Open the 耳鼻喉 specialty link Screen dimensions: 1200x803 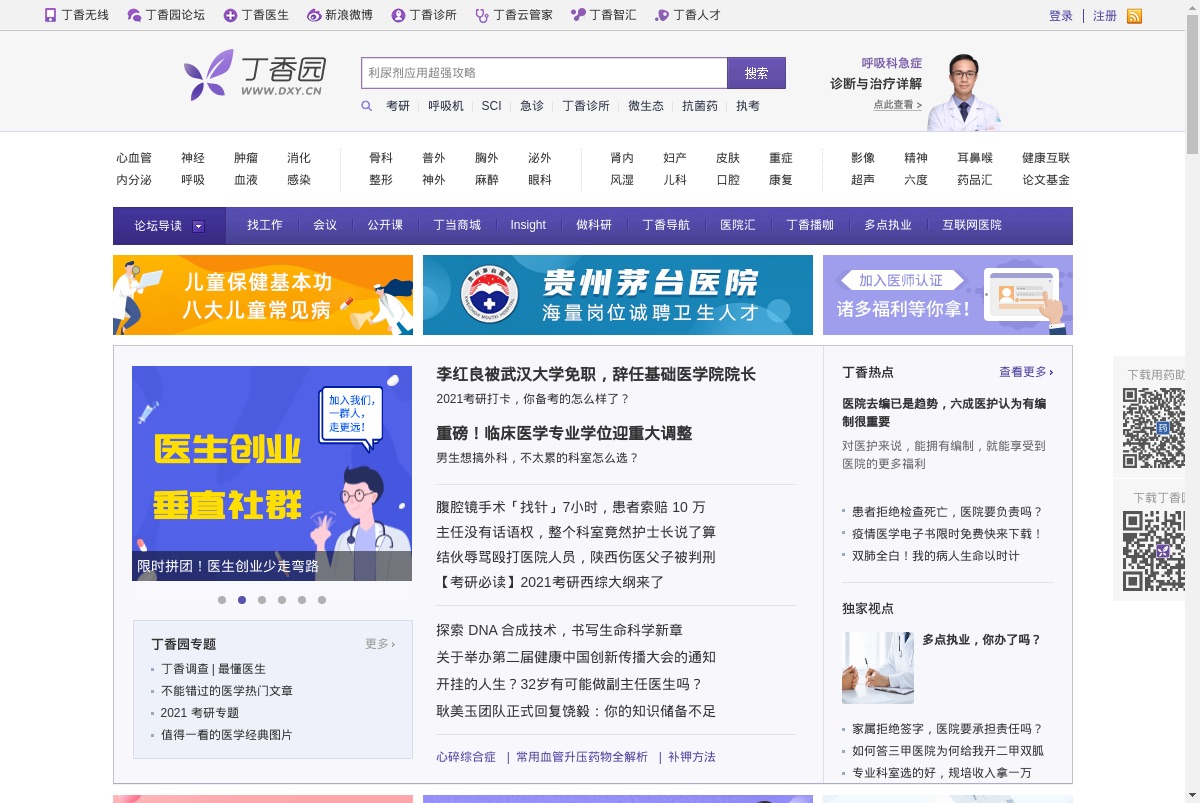click(975, 158)
